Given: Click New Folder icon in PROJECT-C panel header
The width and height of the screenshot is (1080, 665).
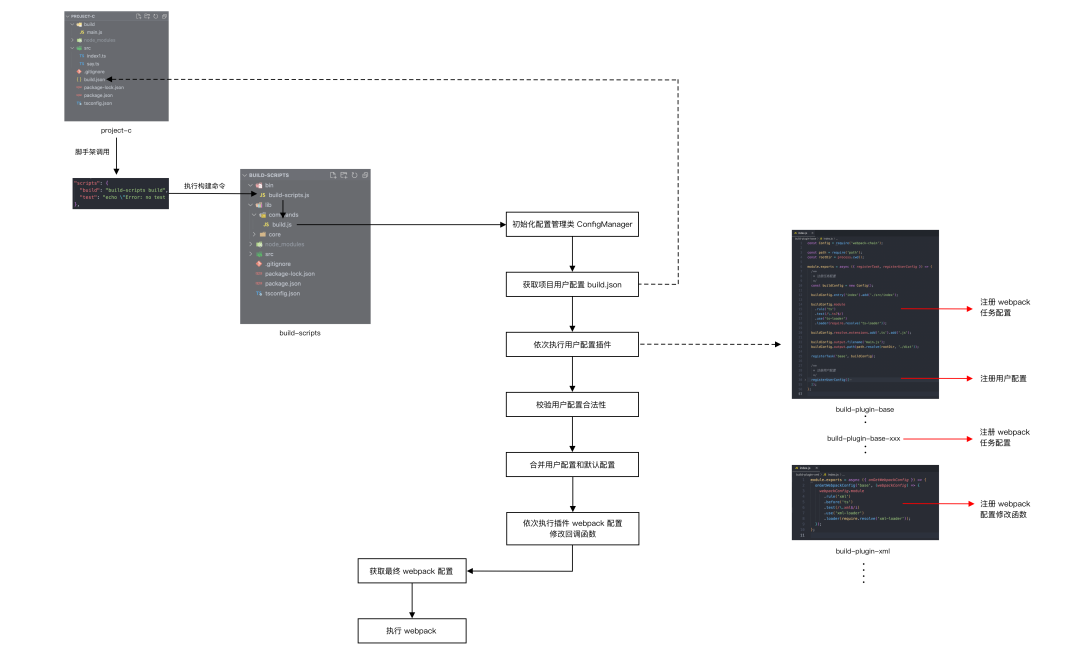Looking at the screenshot, I should (x=147, y=16).
